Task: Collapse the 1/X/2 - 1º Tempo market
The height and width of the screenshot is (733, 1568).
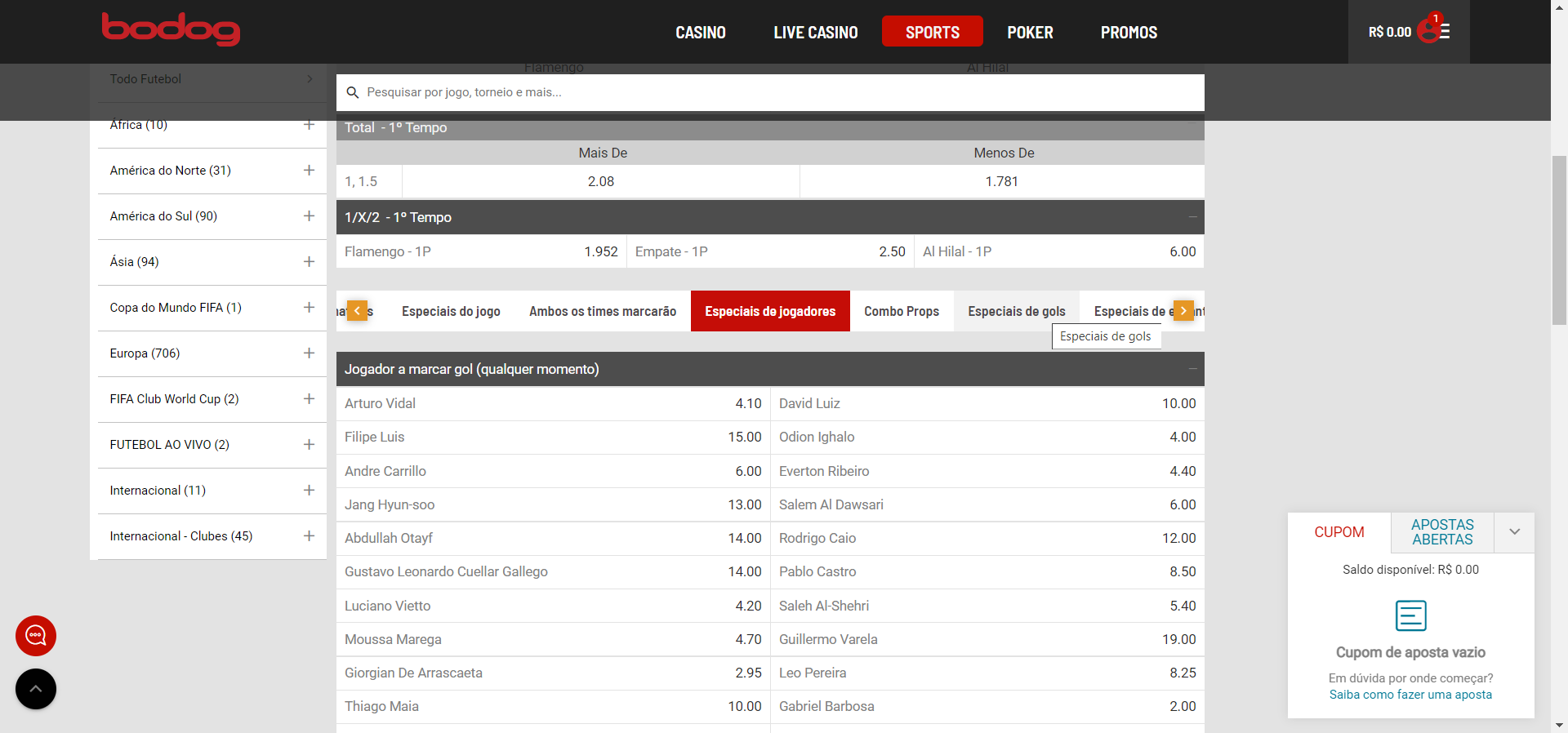Action: [1192, 217]
